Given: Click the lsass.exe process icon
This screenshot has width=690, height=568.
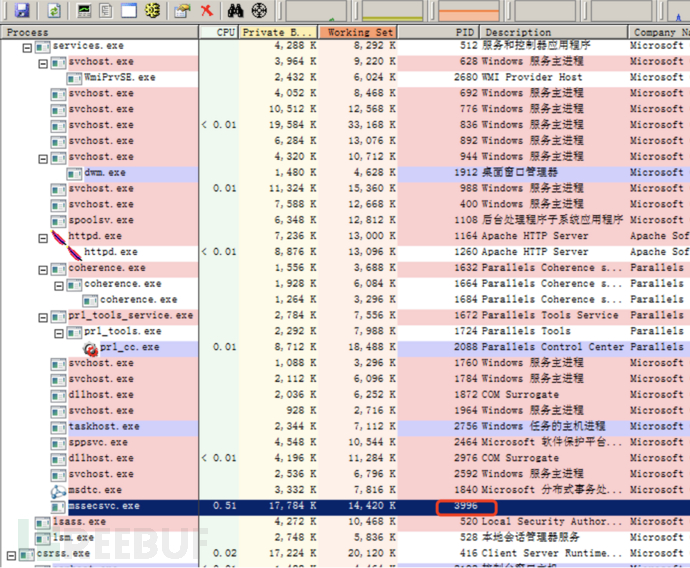Looking at the screenshot, I should pos(43,523).
